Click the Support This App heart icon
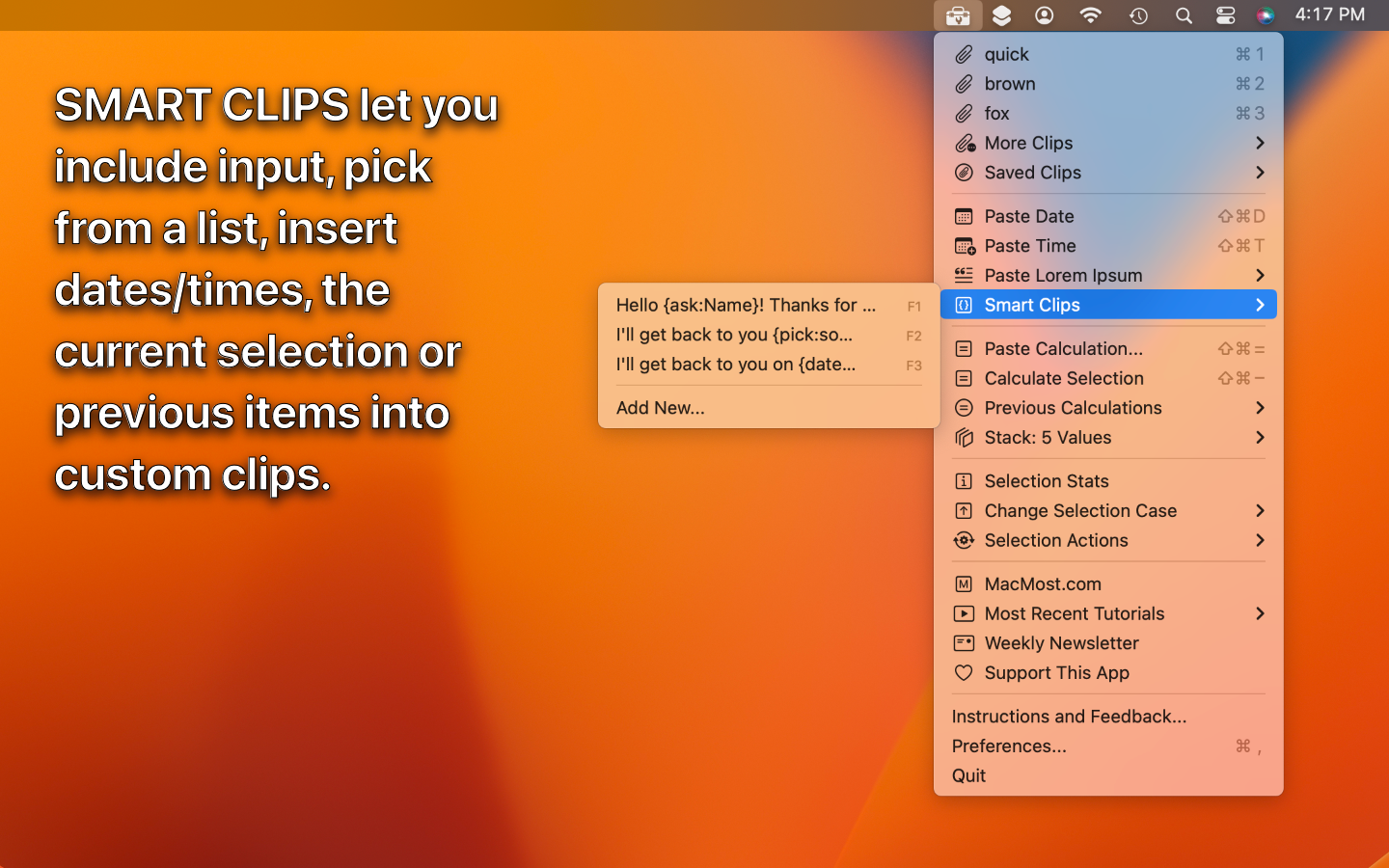Viewport: 1389px width, 868px height. (964, 673)
